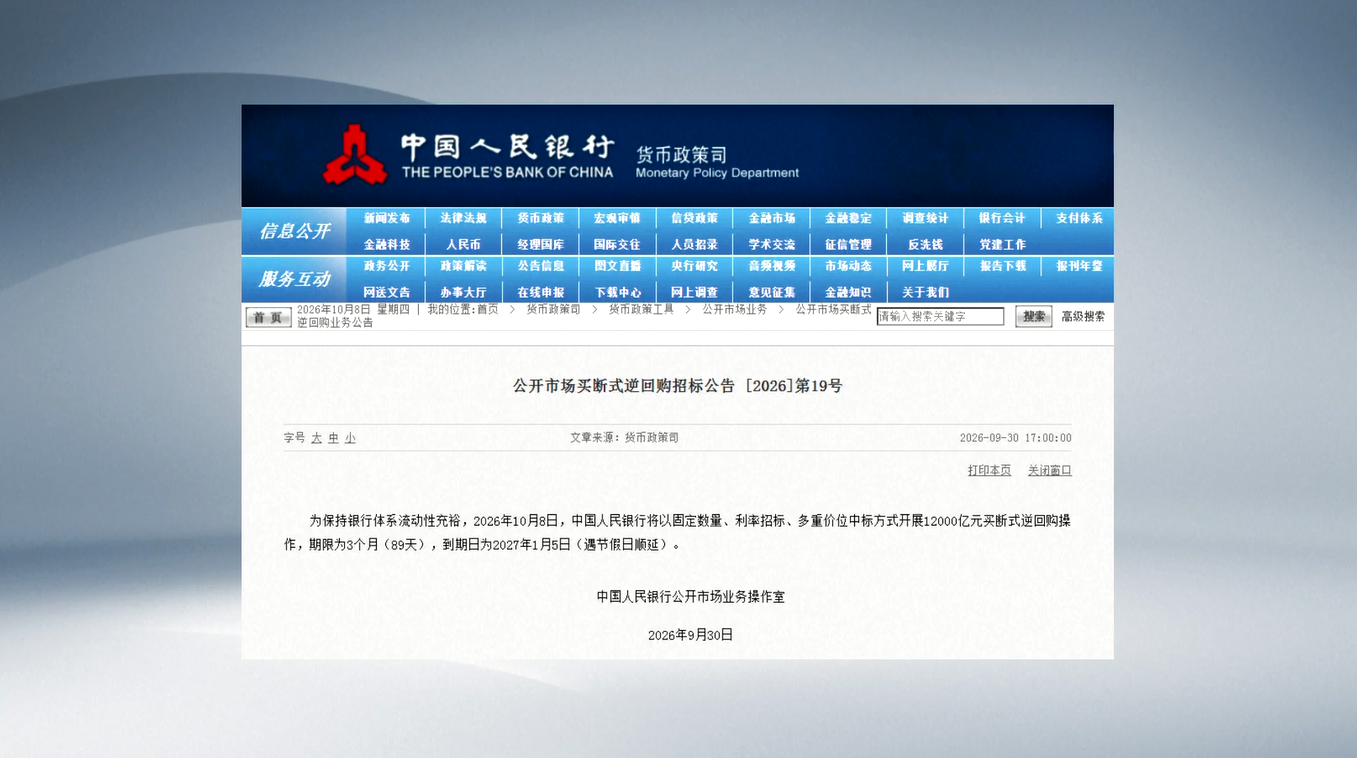Go to 央行研究 section
This screenshot has width=1357, height=758.
tap(695, 266)
